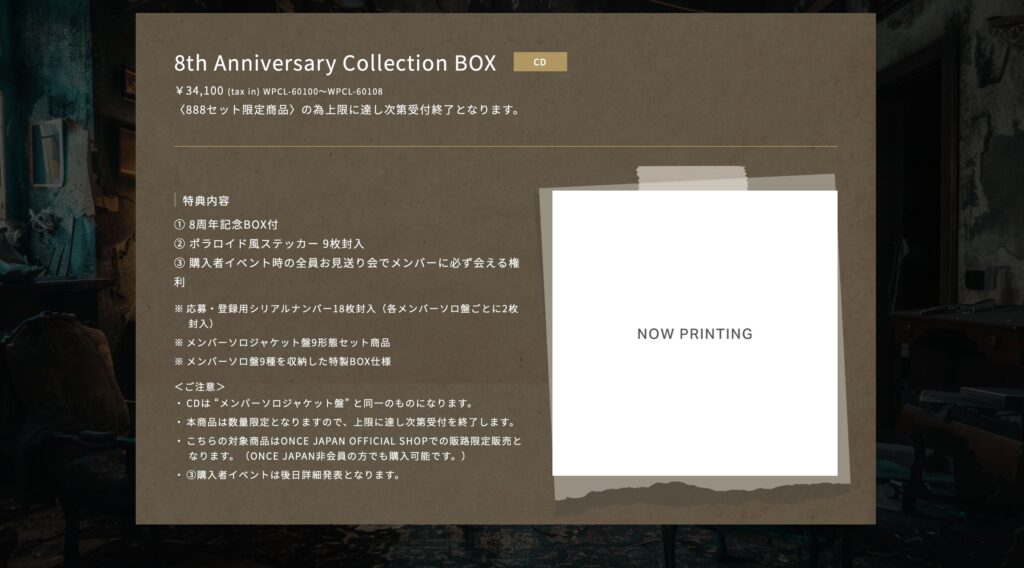Click the NOW PRINTING placeholder image
The image size is (1024, 568).
[694, 333]
